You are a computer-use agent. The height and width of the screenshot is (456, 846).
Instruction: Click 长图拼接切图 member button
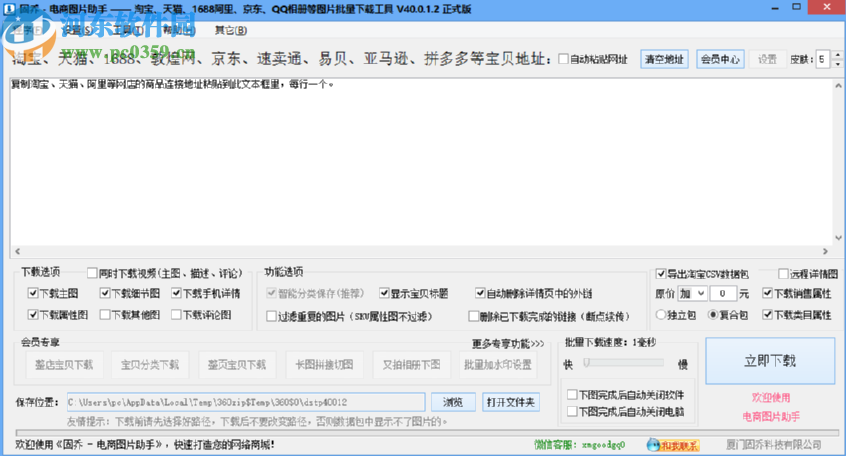pos(324,365)
